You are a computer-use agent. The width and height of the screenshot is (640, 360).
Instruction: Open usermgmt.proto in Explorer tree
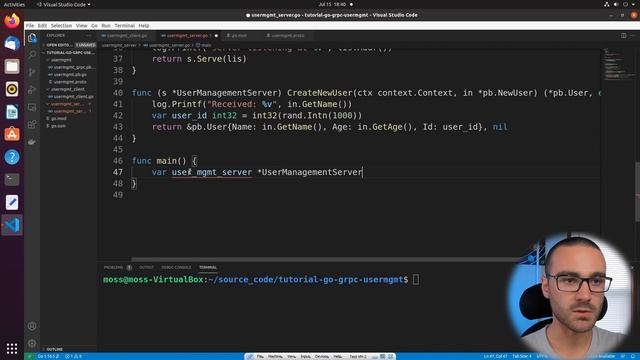click(x=69, y=82)
